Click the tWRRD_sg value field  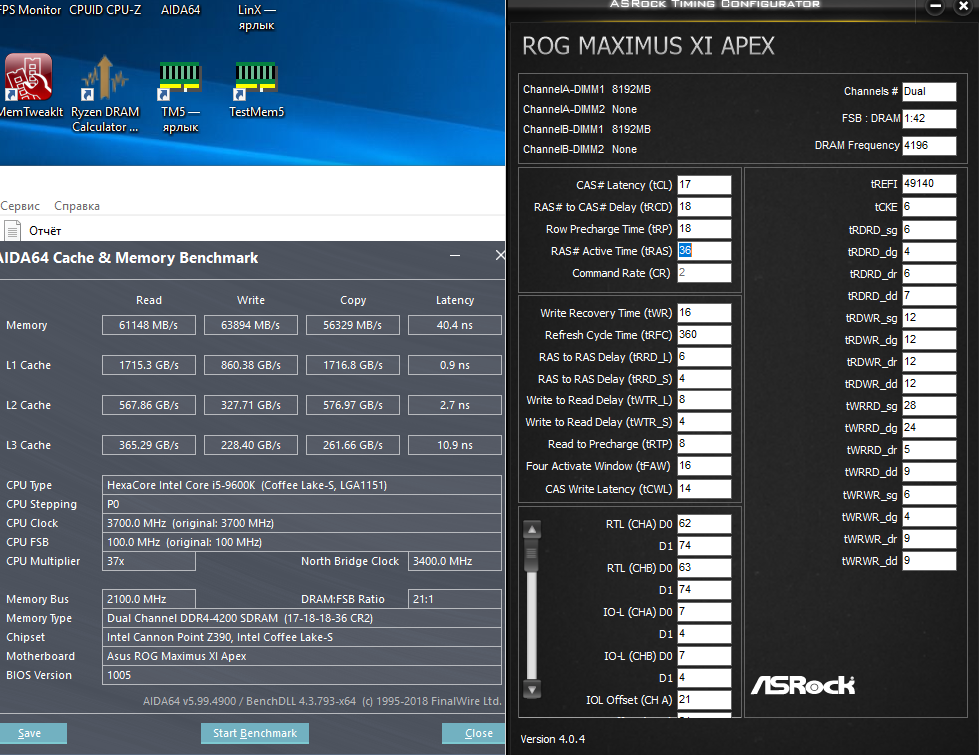[929, 406]
